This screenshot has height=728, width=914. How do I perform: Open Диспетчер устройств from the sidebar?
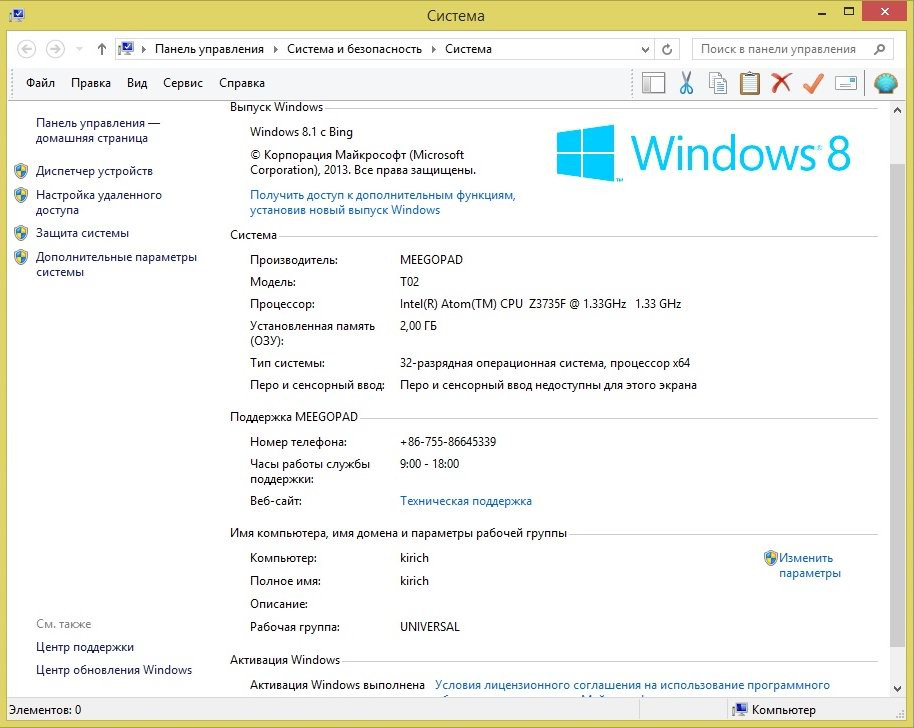tap(94, 171)
